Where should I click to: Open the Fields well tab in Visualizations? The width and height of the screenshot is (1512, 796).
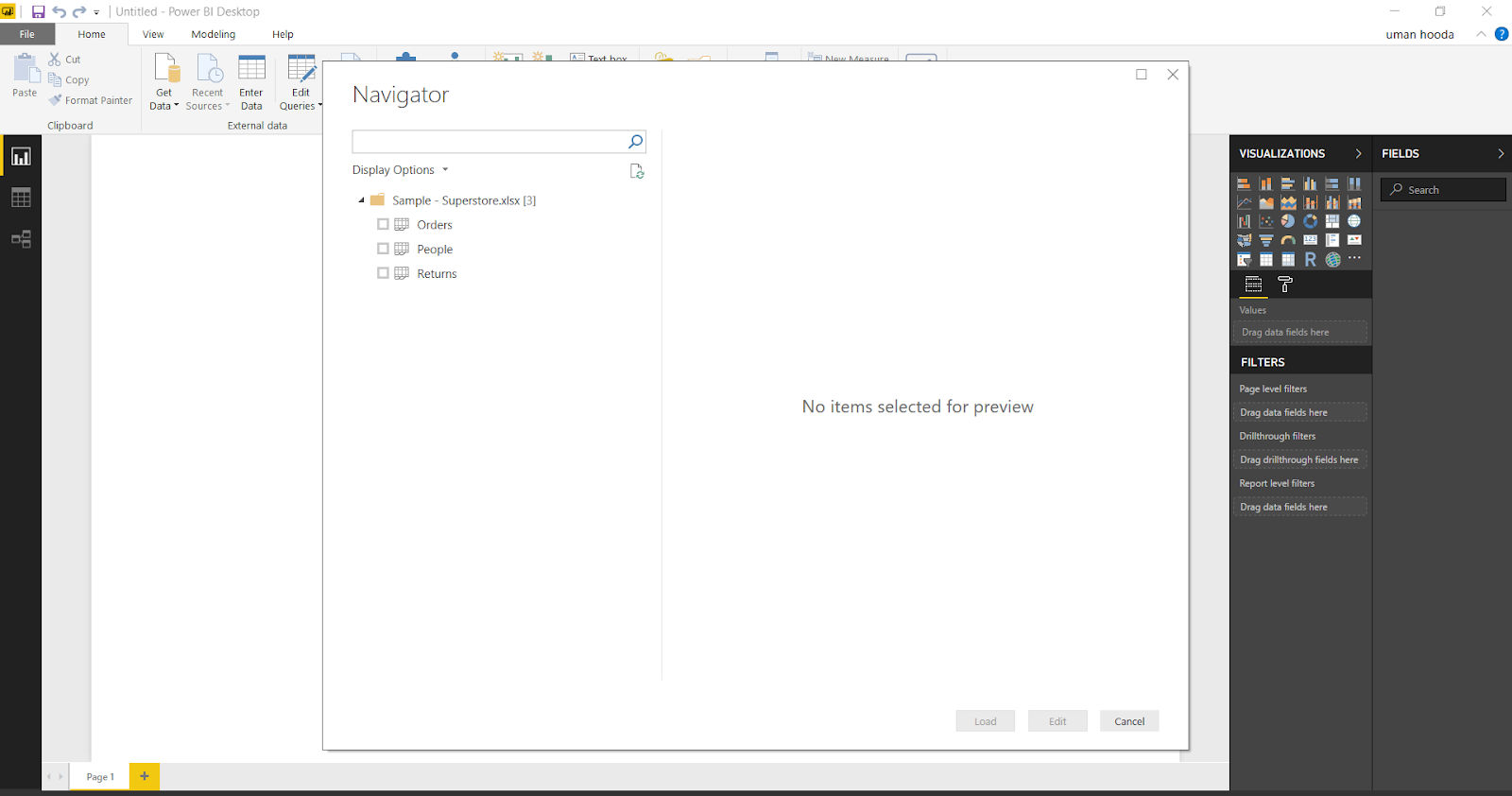(x=1253, y=284)
